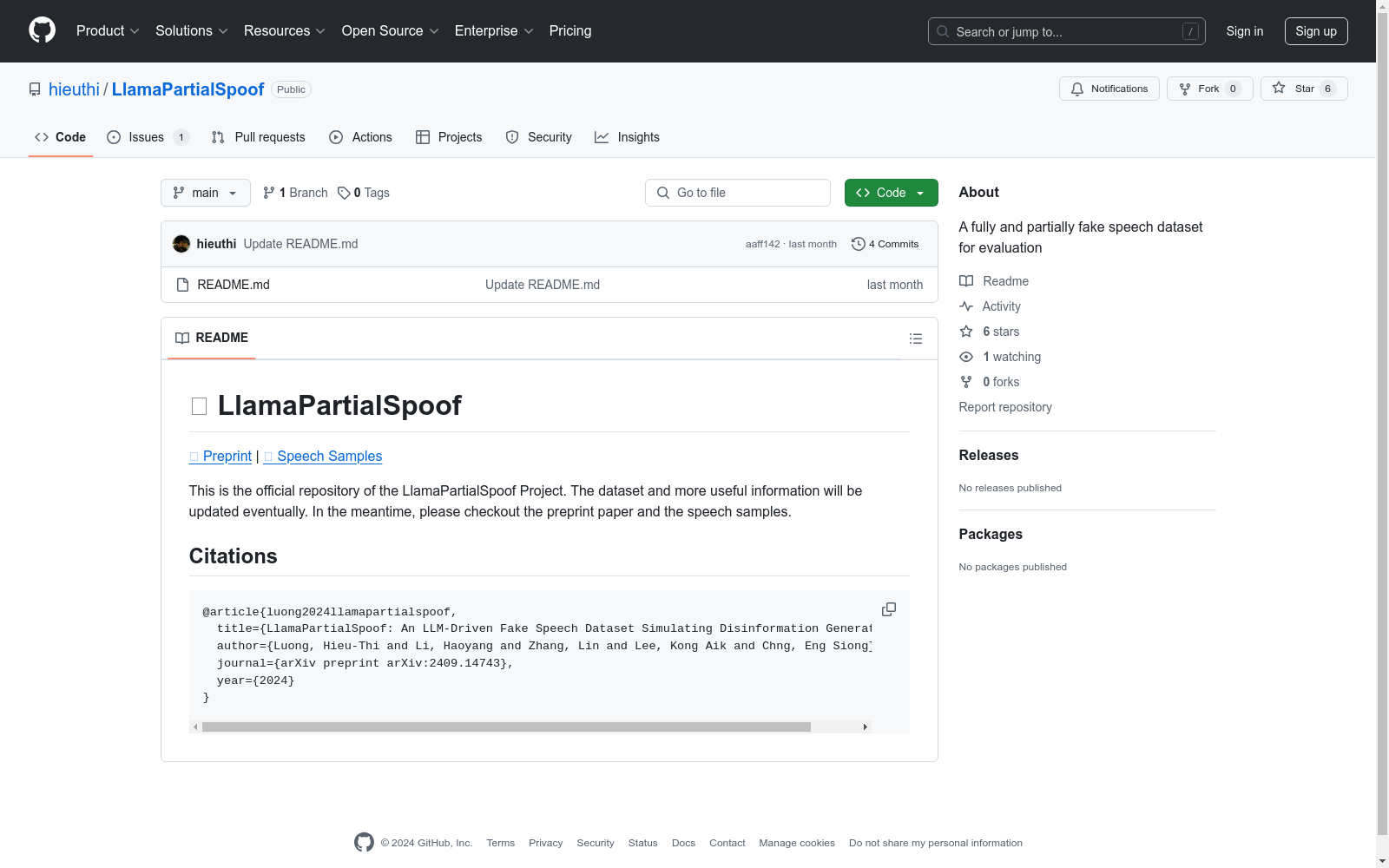Fork the repository with Fork button
This screenshot has height=868, width=1389.
[x=1210, y=89]
